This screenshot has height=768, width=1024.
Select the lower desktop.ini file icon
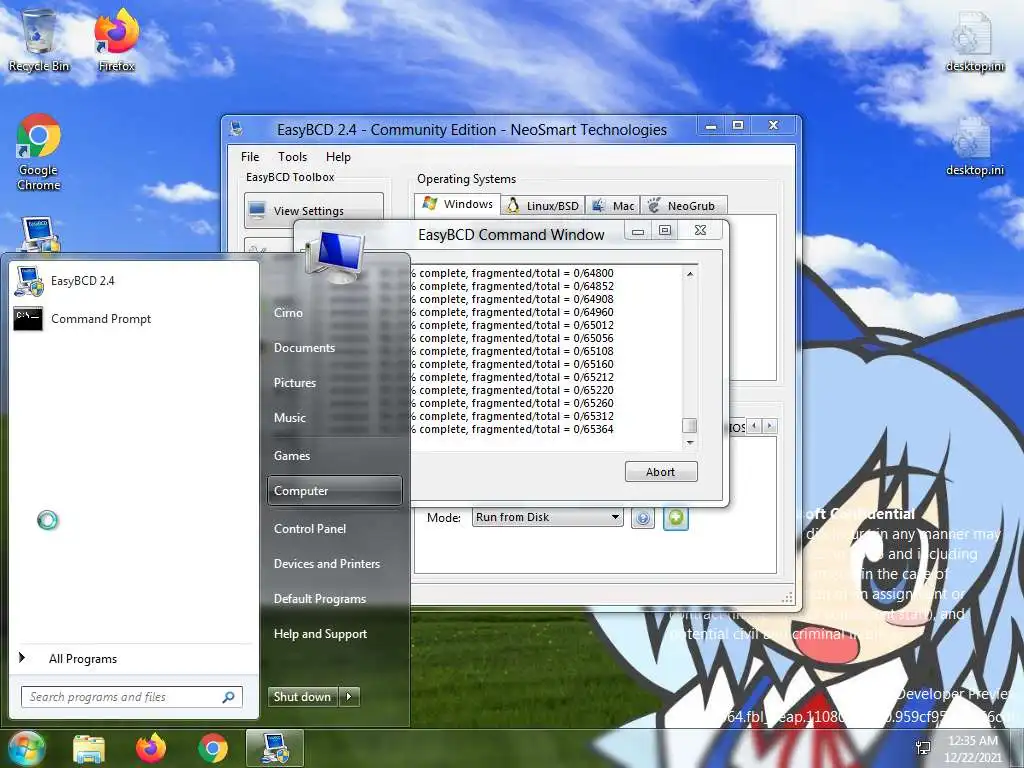(974, 146)
